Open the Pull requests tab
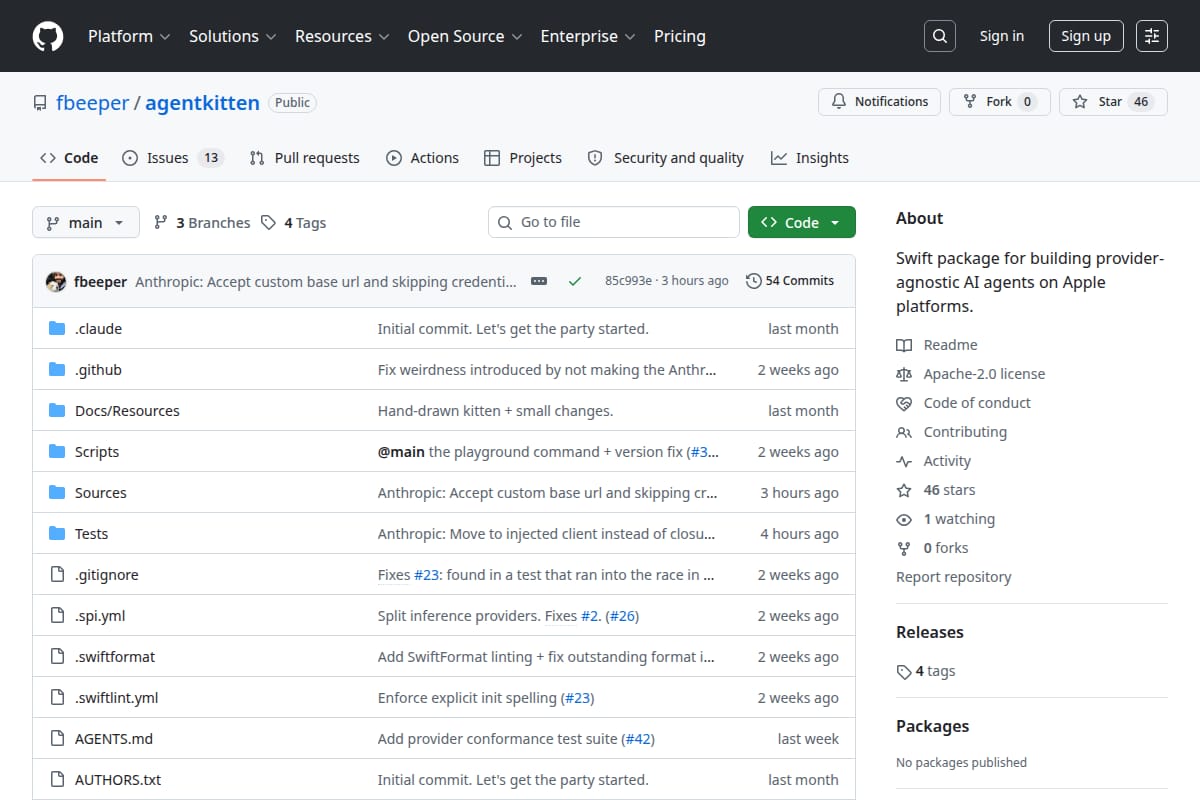 pos(304,158)
